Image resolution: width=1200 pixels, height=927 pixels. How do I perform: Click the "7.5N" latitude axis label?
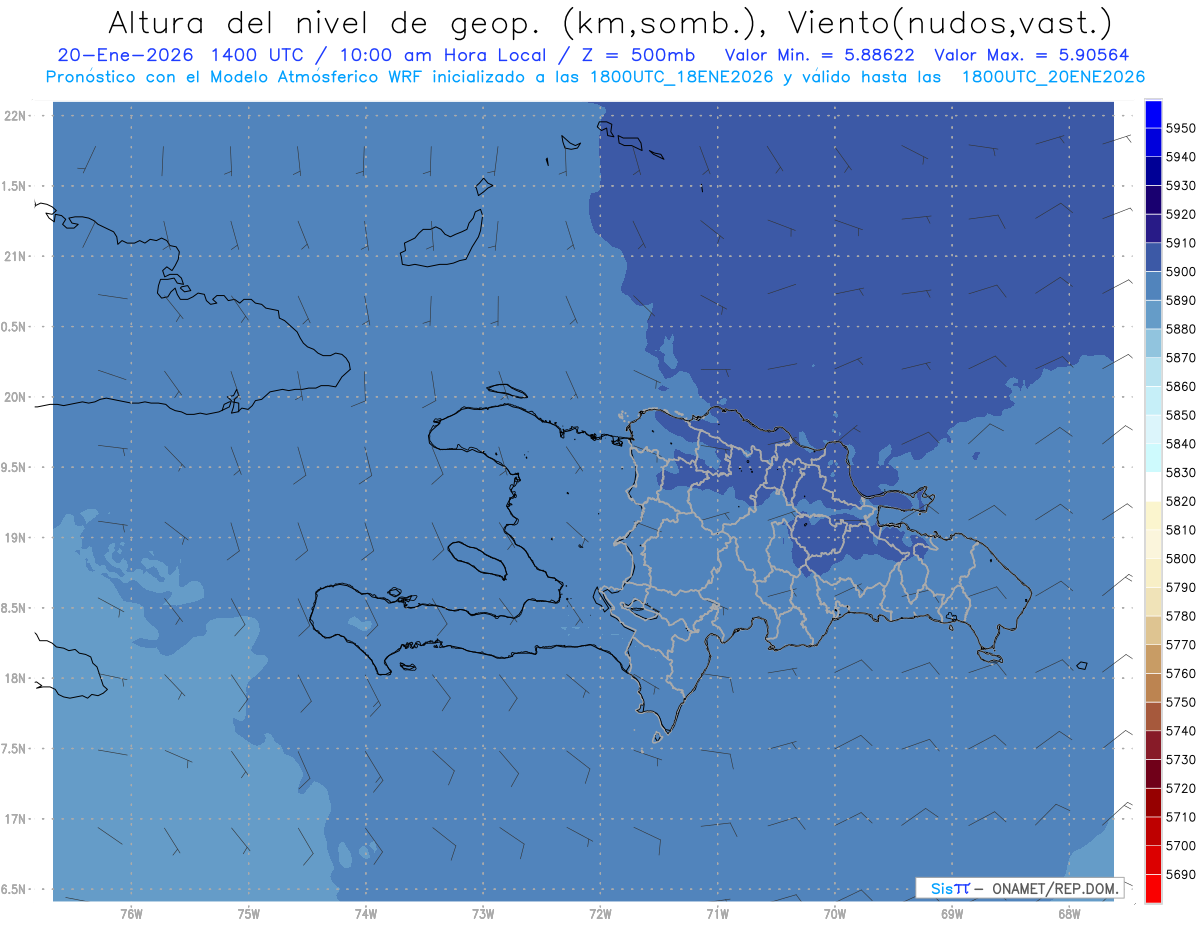click(14, 748)
